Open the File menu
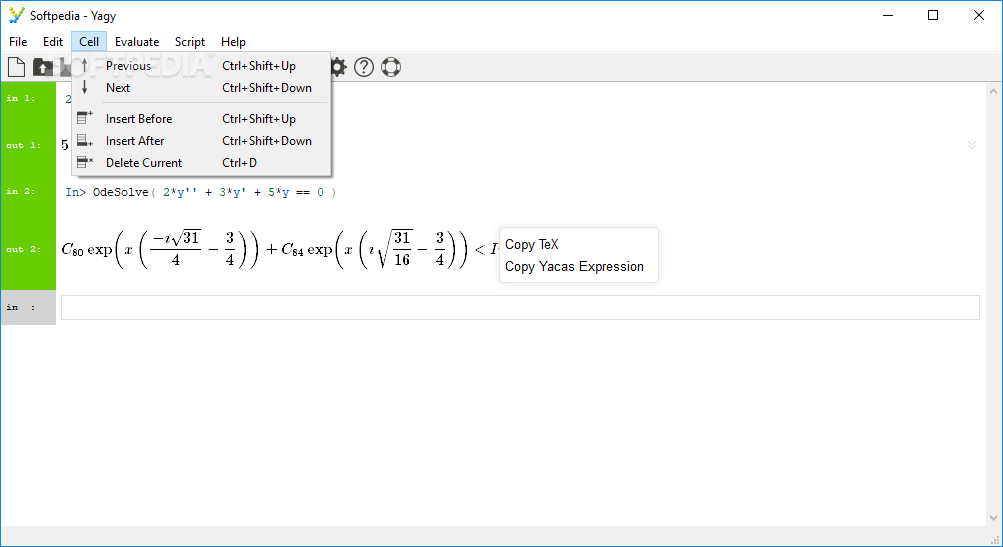This screenshot has height=547, width=1003. pyautogui.click(x=18, y=42)
